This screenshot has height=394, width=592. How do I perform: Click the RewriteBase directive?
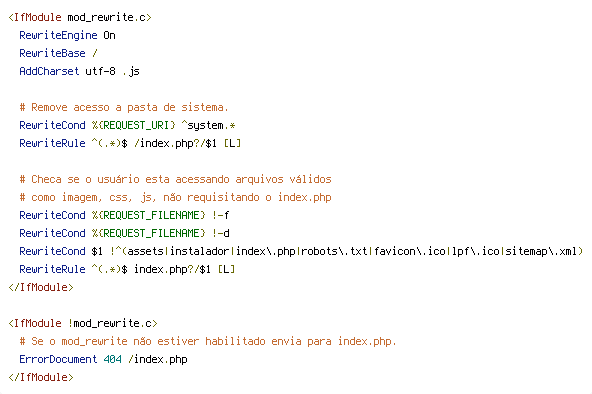(x=52, y=53)
